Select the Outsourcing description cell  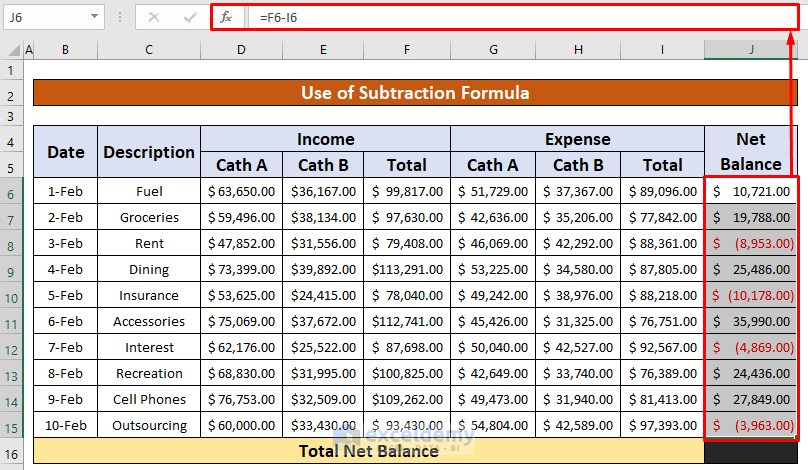[149, 425]
